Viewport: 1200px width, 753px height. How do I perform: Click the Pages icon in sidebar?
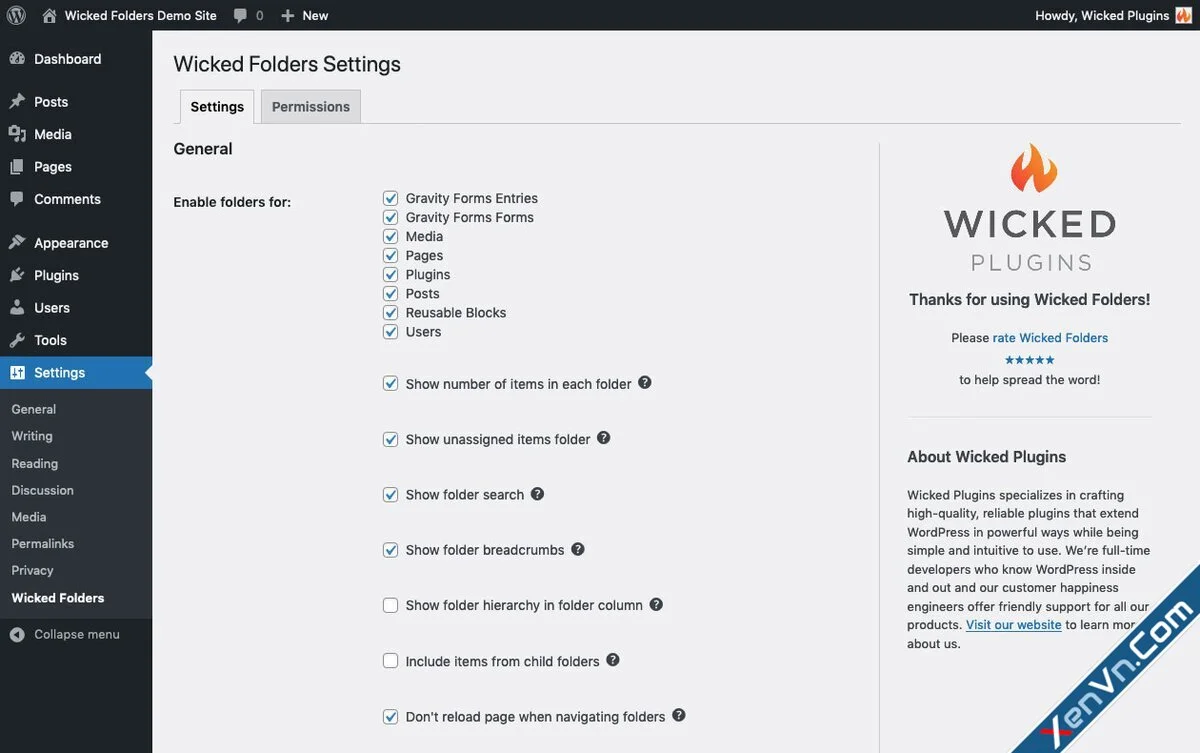click(17, 167)
